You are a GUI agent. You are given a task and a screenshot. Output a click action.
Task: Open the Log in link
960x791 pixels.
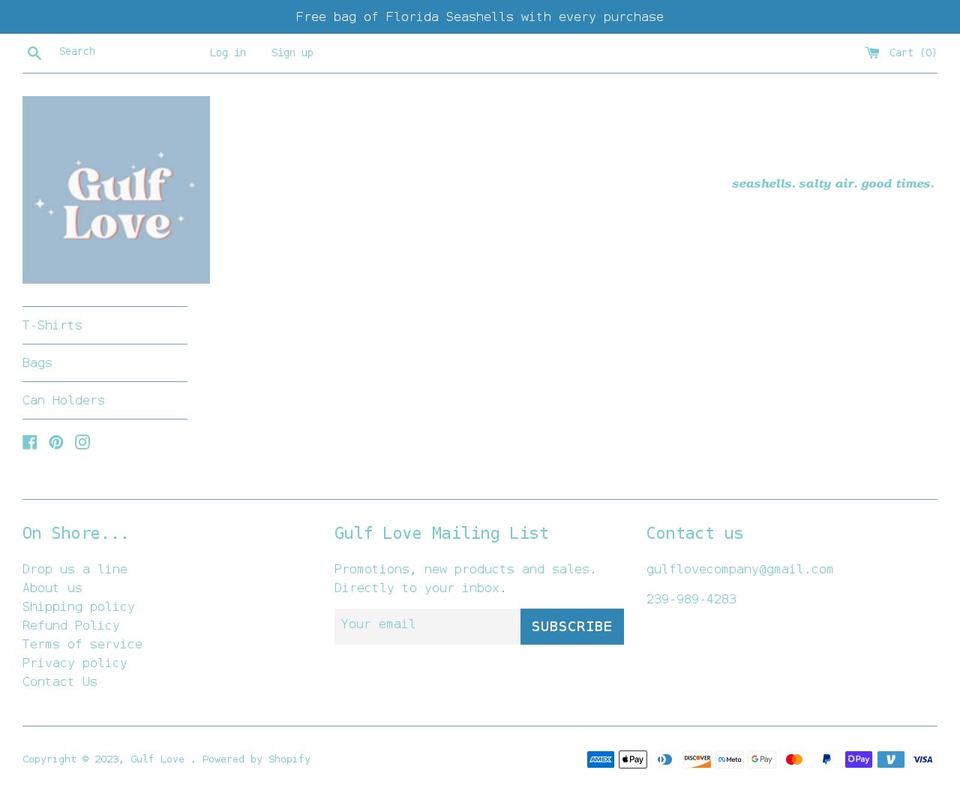227,52
